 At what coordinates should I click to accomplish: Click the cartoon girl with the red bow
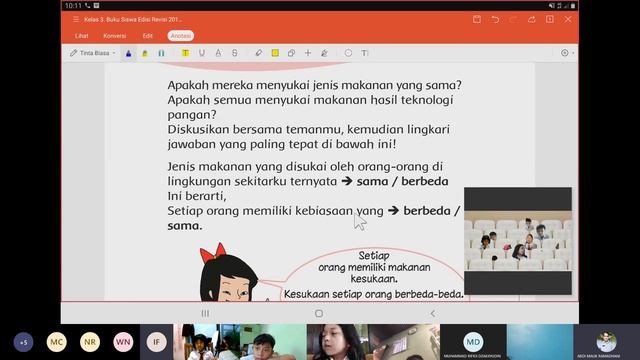(229, 273)
